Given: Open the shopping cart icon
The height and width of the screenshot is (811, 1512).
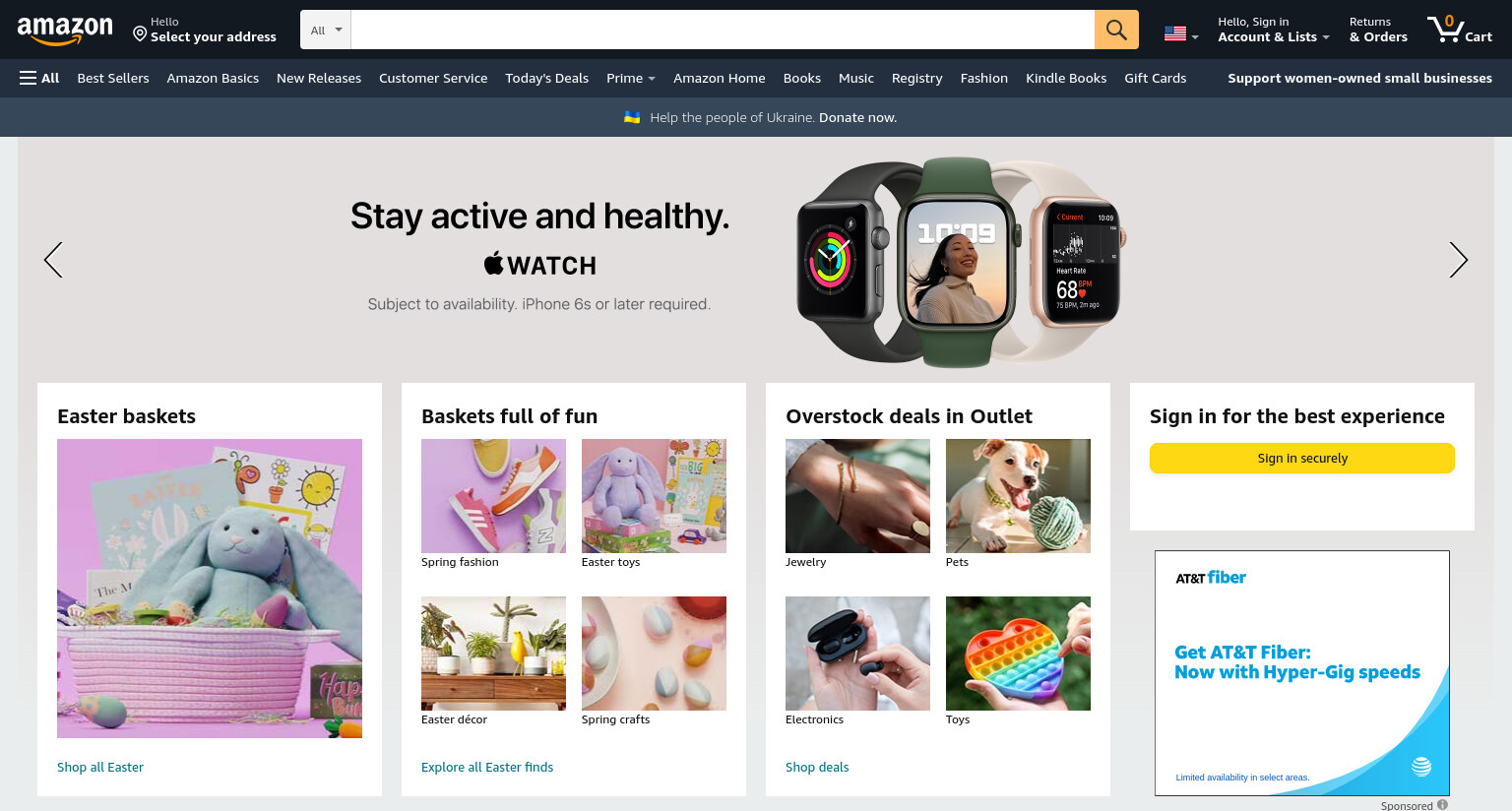Looking at the screenshot, I should point(1460,30).
